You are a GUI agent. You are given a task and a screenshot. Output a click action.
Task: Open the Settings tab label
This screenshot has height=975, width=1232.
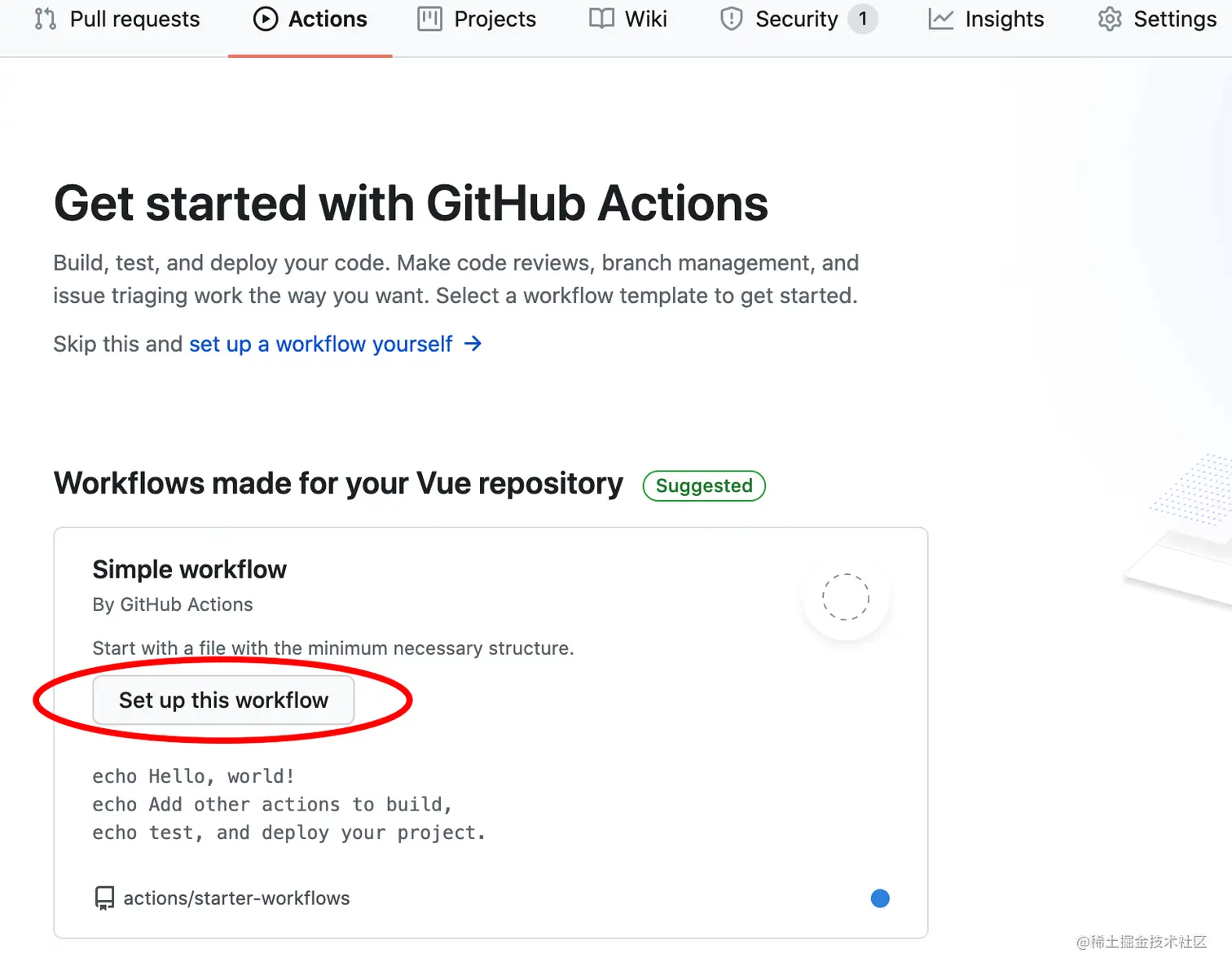tap(1174, 19)
